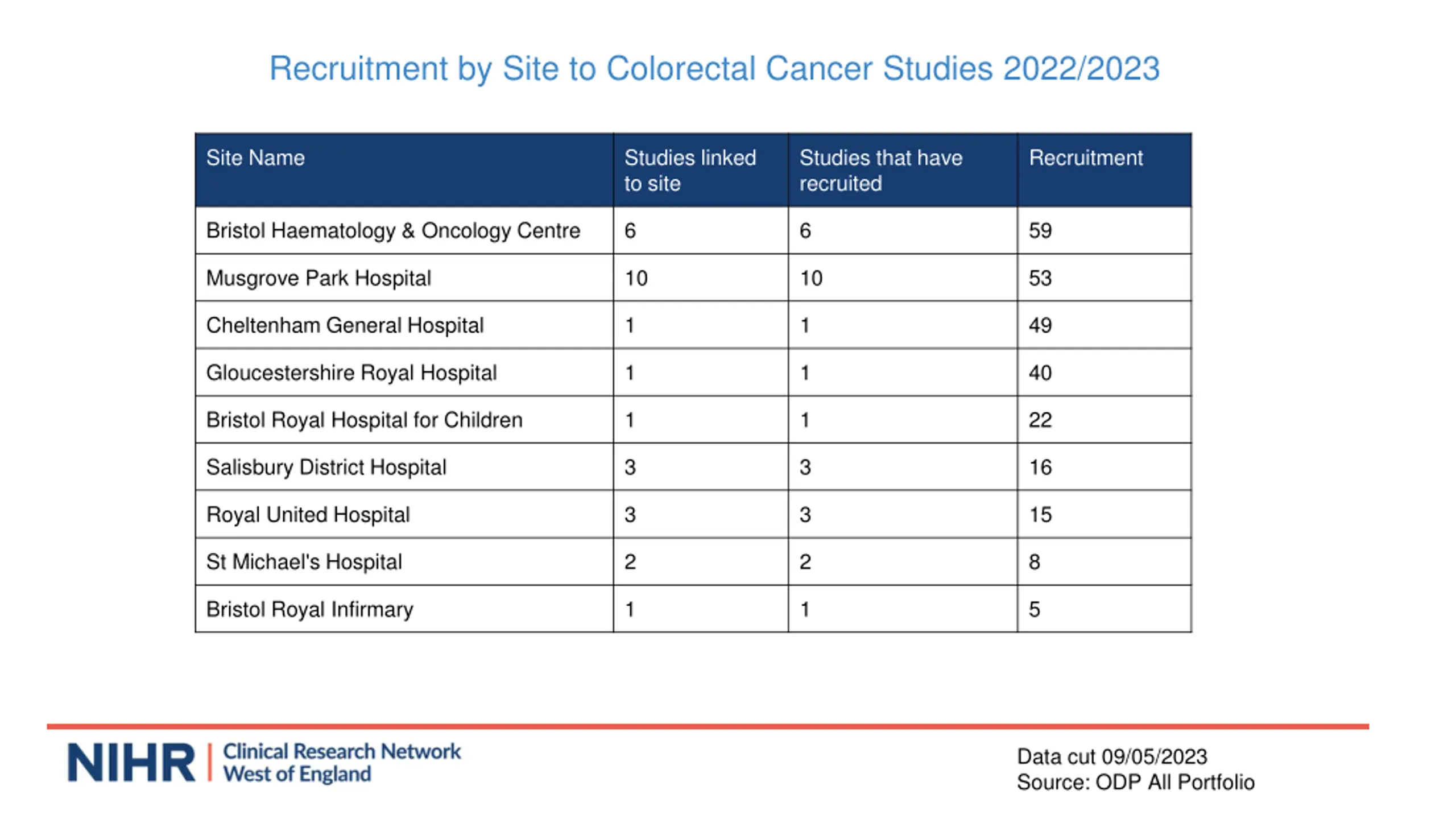Click recruitment value 22 for Bristol Children's
The height and width of the screenshot is (819, 1456).
point(1040,420)
